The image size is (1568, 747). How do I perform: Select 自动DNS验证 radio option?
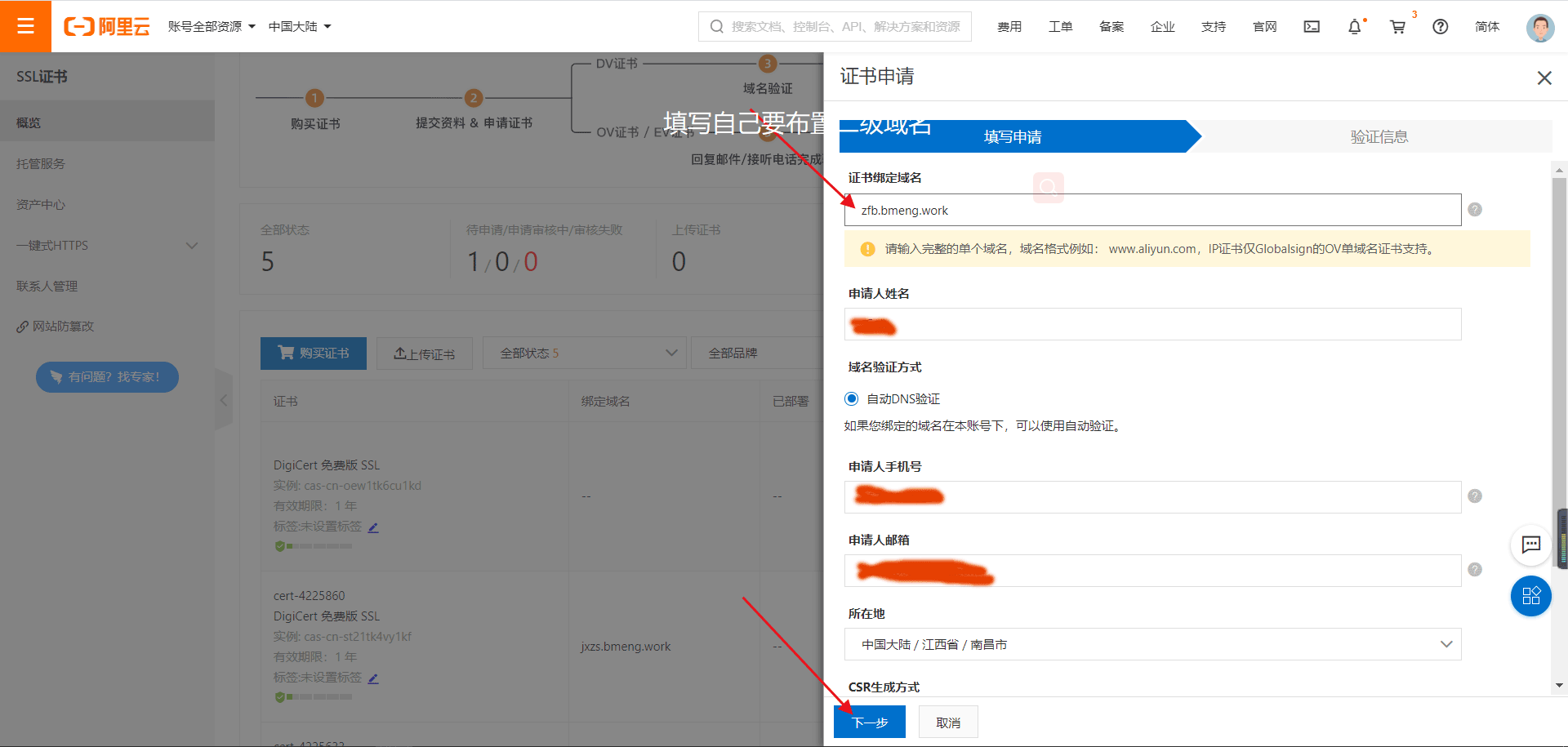(852, 398)
